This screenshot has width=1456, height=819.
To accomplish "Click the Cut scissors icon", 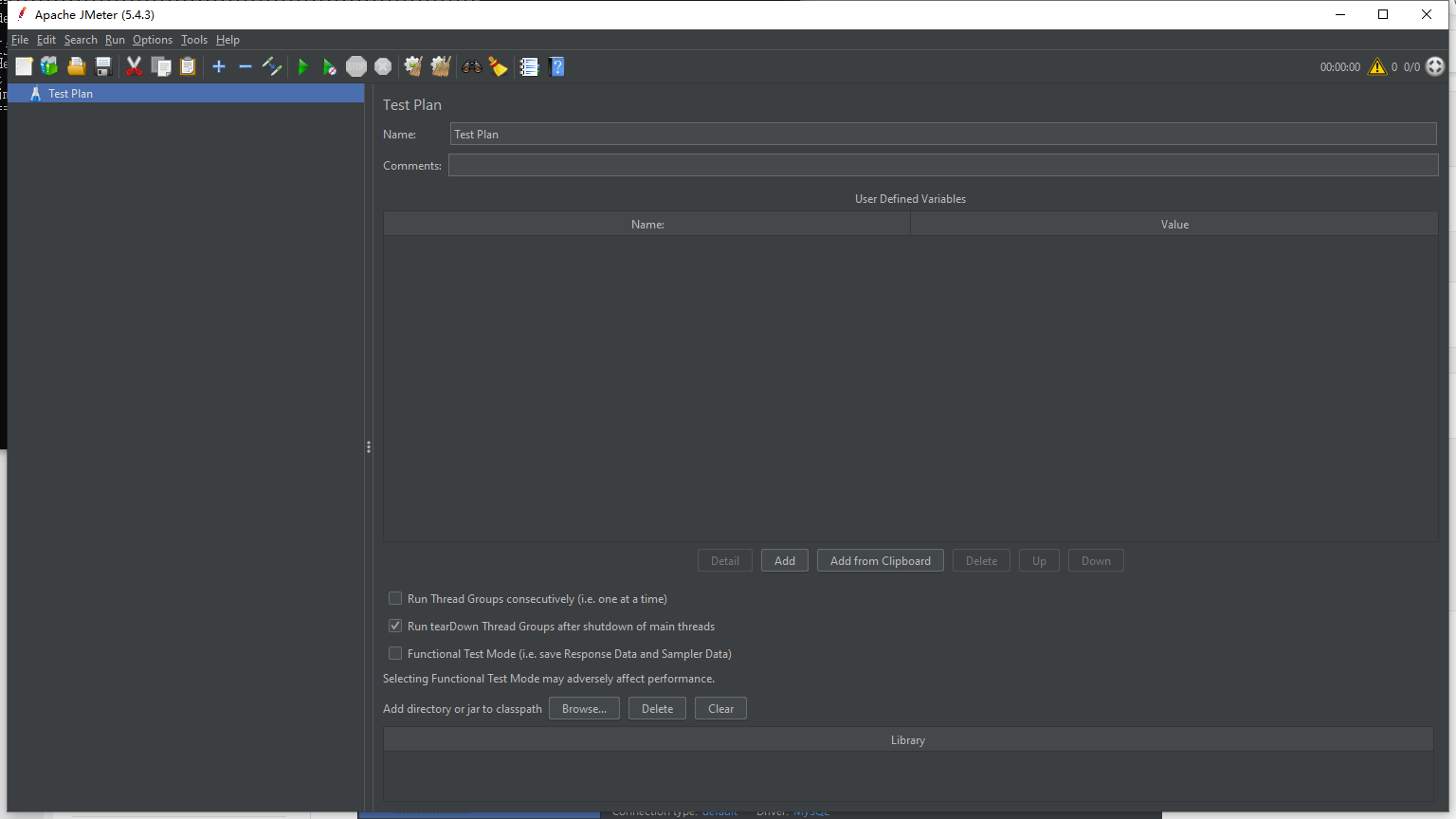I will (134, 66).
